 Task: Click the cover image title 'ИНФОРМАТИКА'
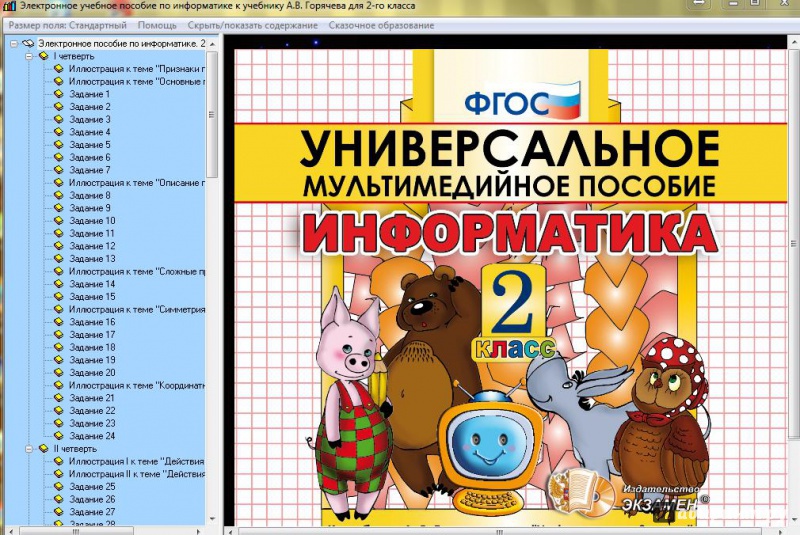point(512,234)
